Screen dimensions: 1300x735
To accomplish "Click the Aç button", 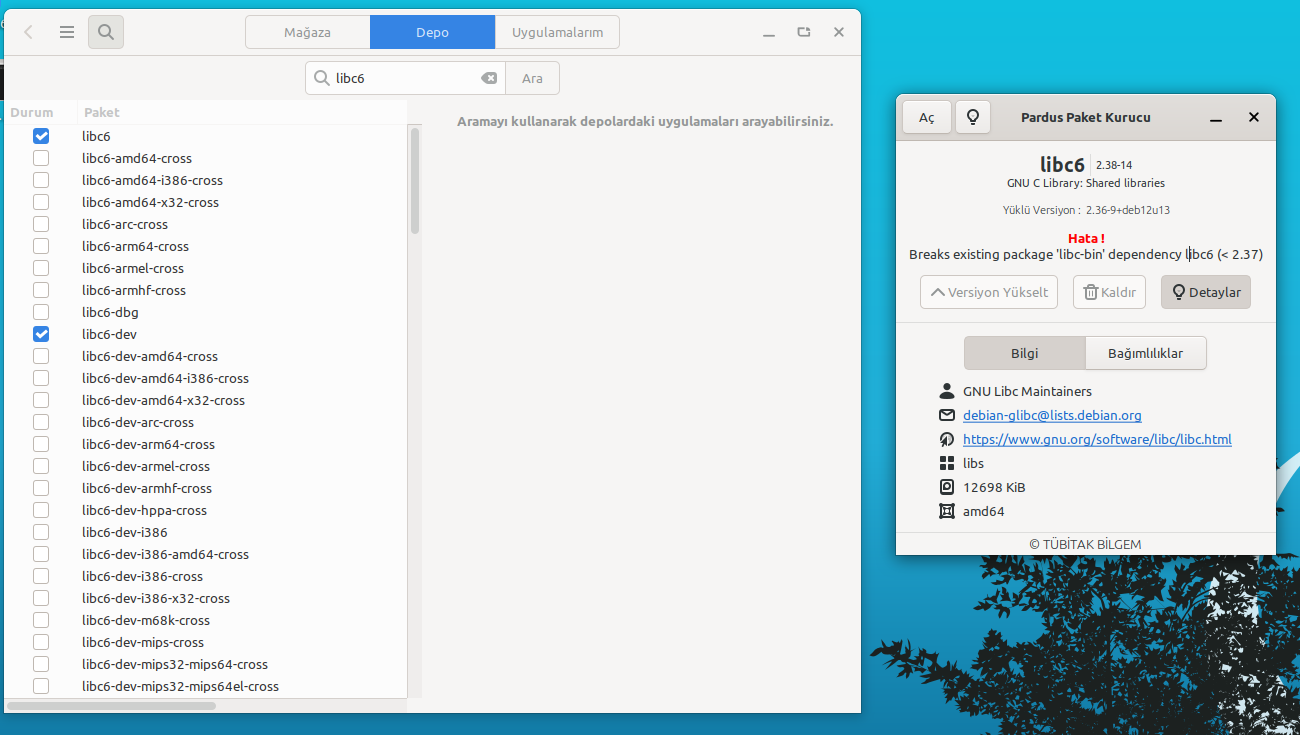I will [926, 117].
